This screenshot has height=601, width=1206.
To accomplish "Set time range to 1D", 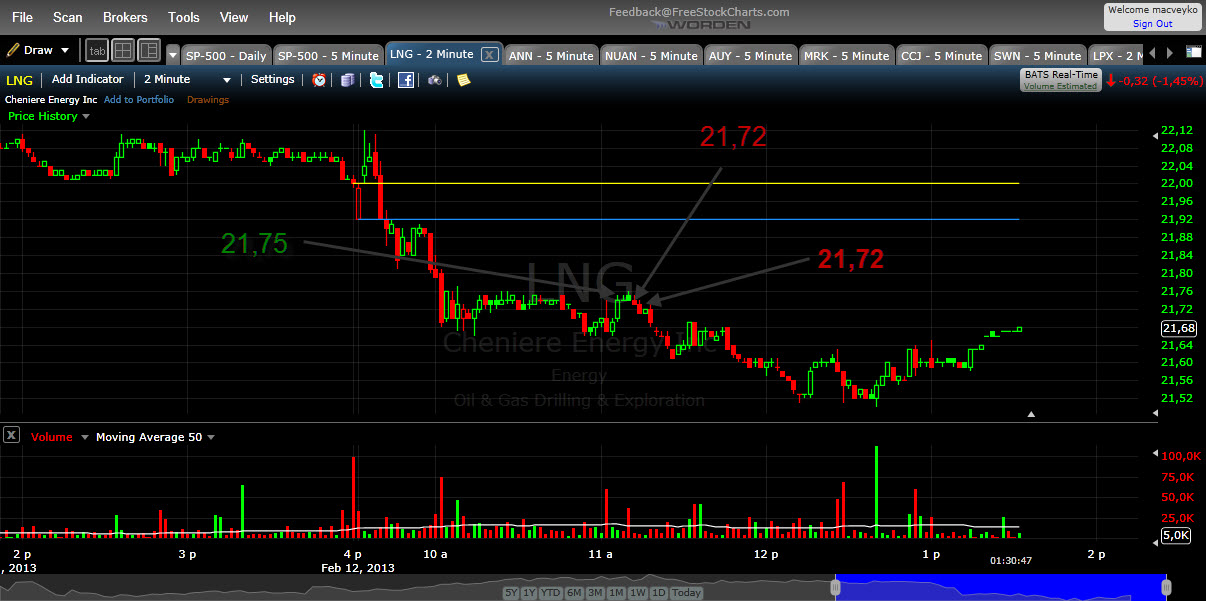I will pyautogui.click(x=658, y=593).
